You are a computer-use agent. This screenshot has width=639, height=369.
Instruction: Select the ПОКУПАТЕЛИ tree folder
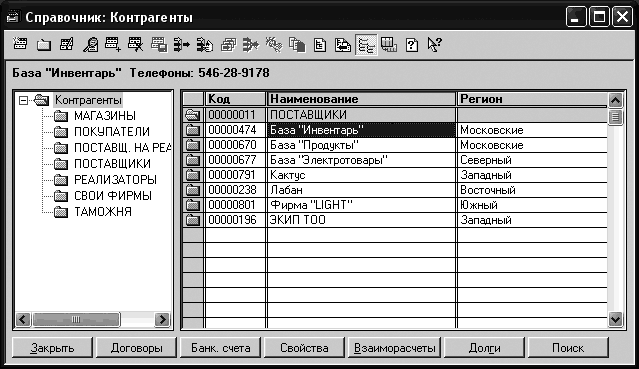pos(112,132)
